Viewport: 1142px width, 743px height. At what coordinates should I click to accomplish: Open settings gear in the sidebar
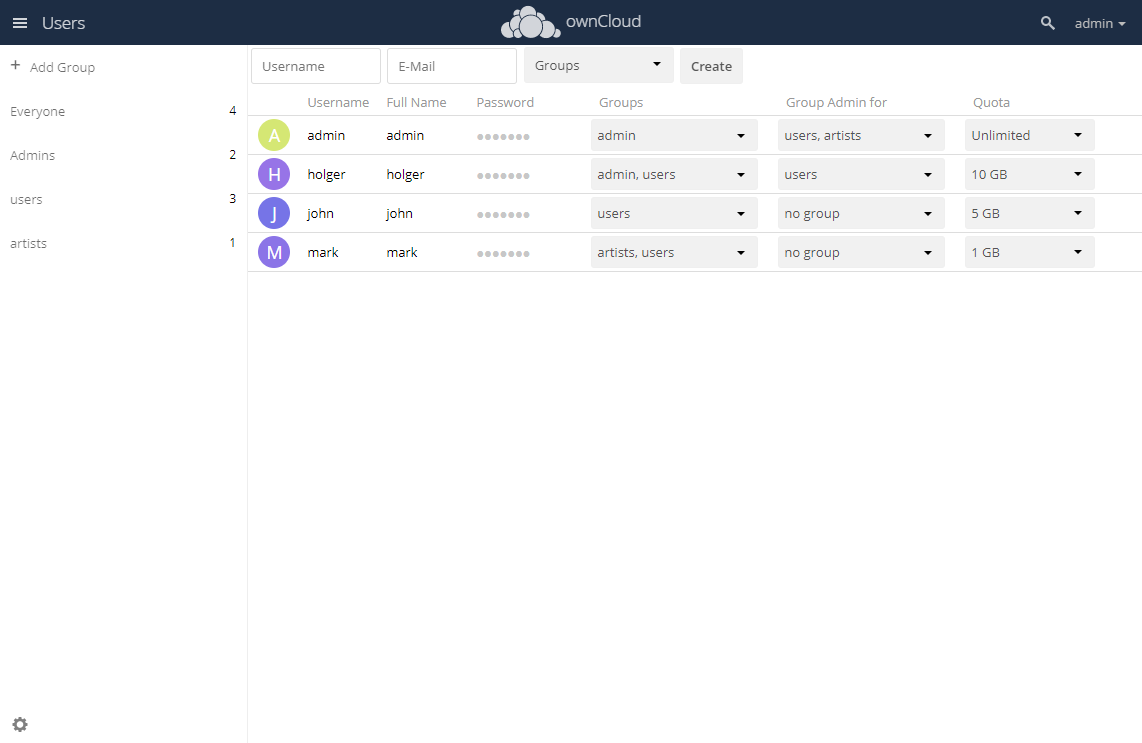(x=20, y=725)
